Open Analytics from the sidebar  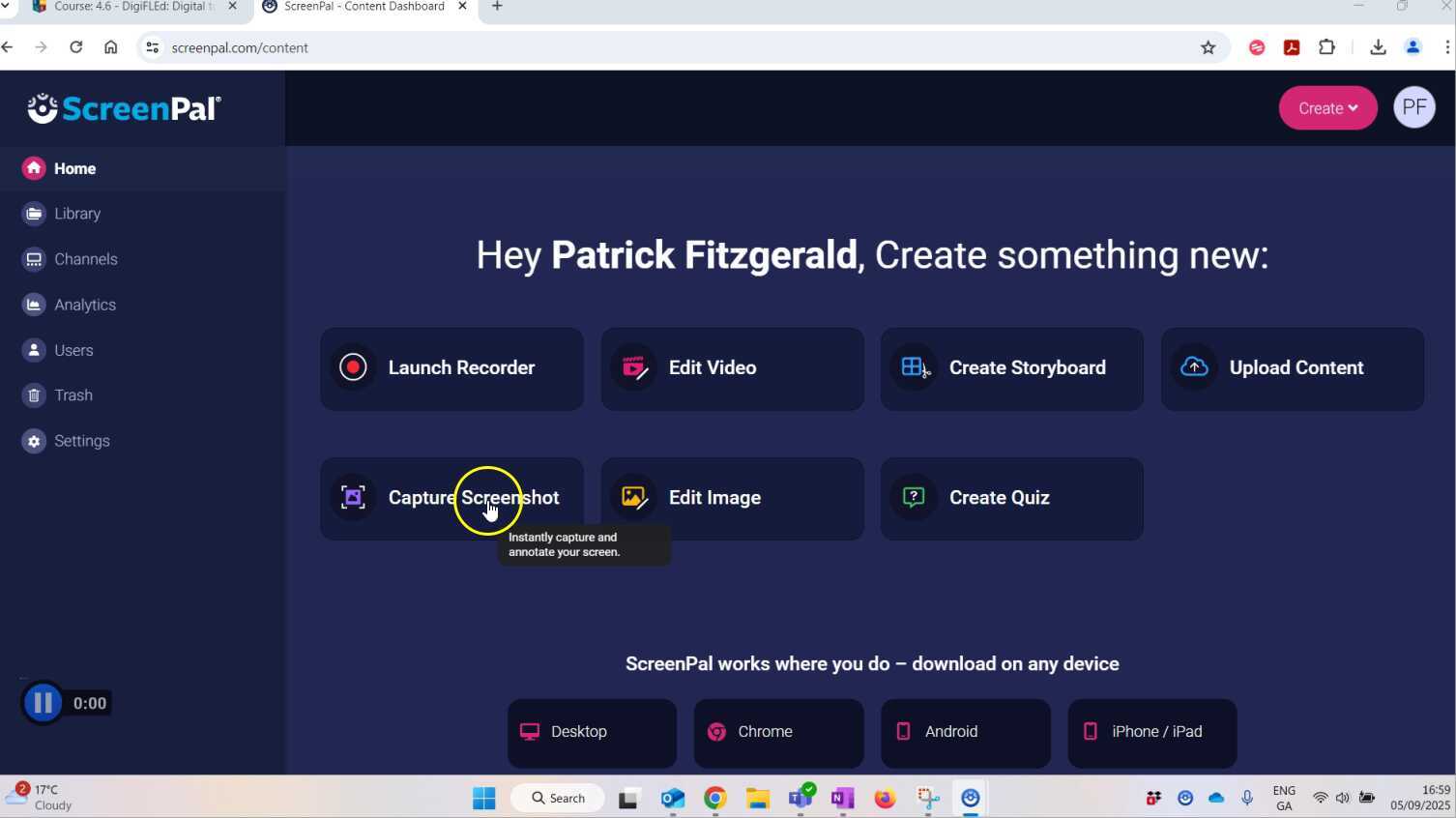pos(85,305)
